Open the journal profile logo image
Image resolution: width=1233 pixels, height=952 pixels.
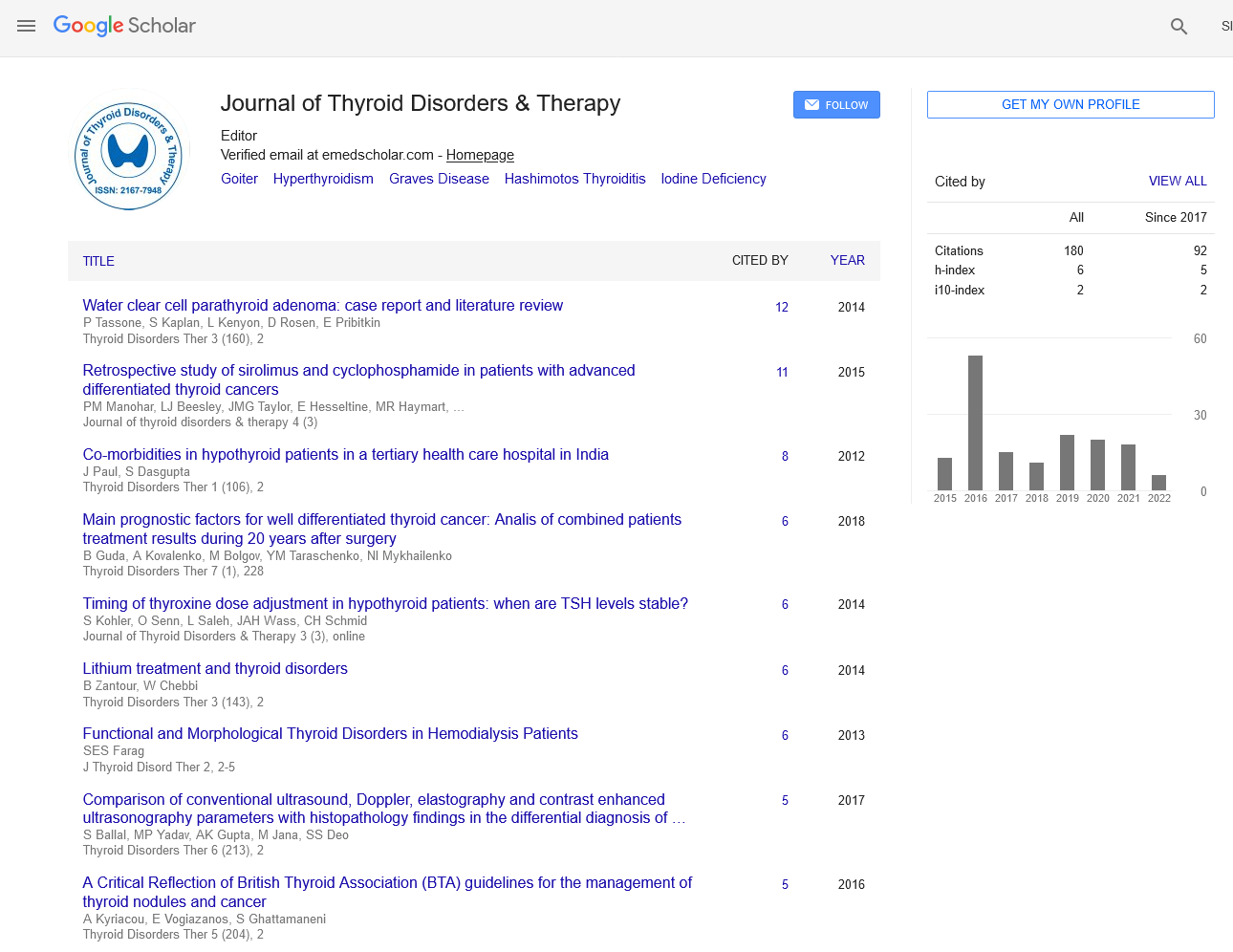128,156
